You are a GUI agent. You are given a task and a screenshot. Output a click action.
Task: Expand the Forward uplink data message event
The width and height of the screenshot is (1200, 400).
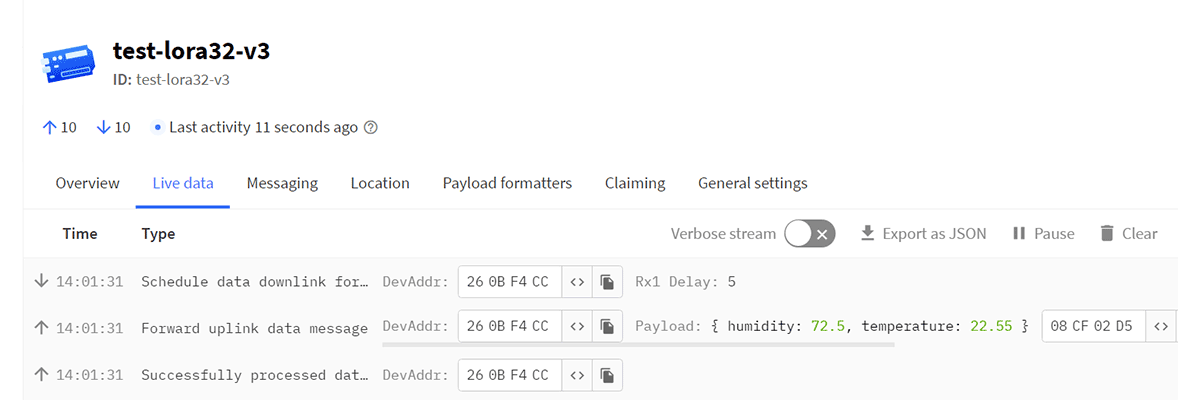(x=600, y=327)
